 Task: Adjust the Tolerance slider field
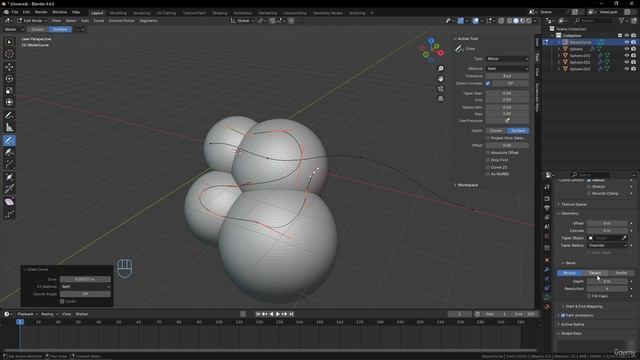pos(507,76)
